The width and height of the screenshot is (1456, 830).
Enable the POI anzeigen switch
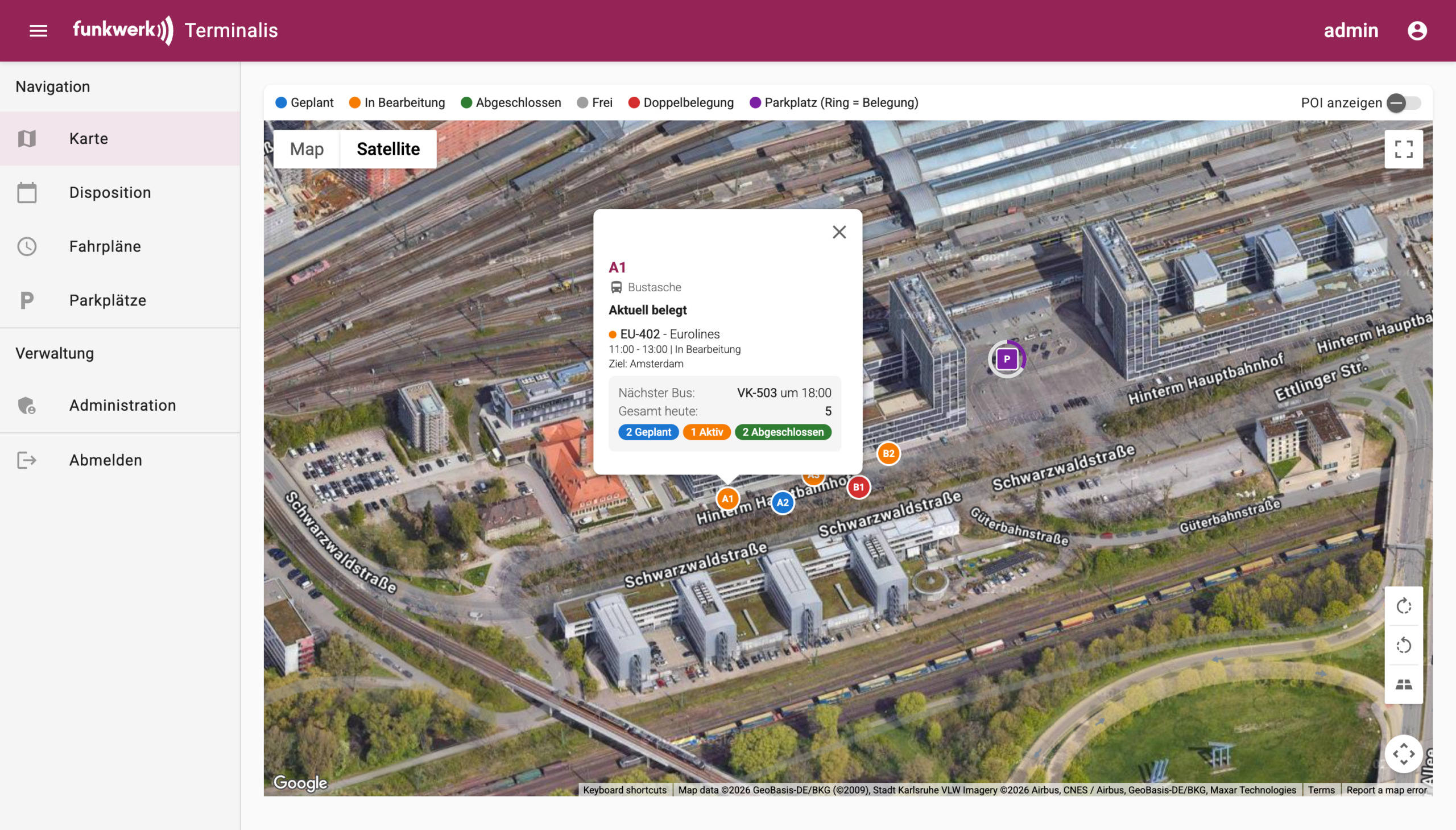point(1403,103)
